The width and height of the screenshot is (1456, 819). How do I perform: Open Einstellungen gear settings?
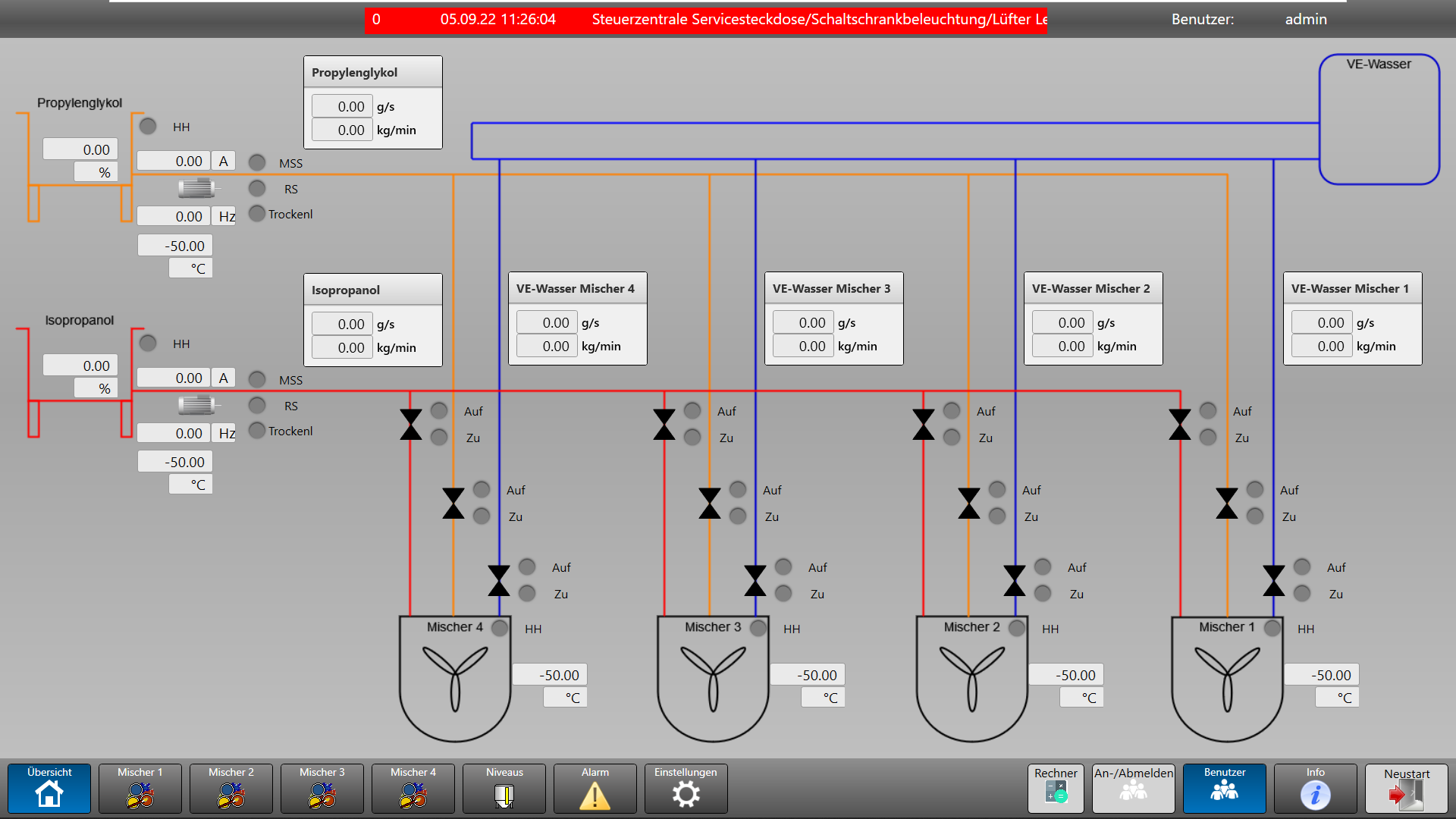click(686, 789)
